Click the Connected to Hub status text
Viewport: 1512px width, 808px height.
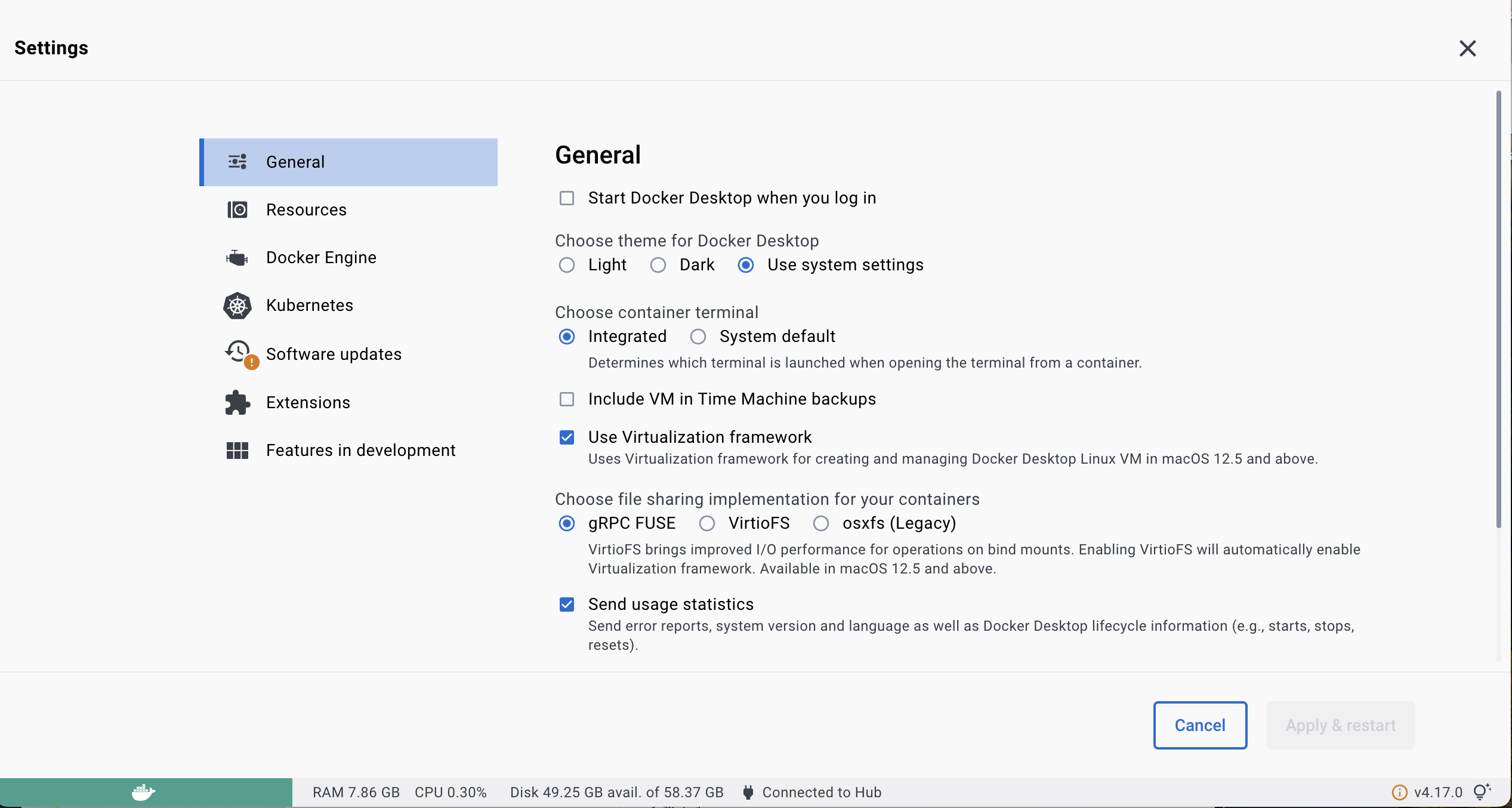[x=822, y=792]
